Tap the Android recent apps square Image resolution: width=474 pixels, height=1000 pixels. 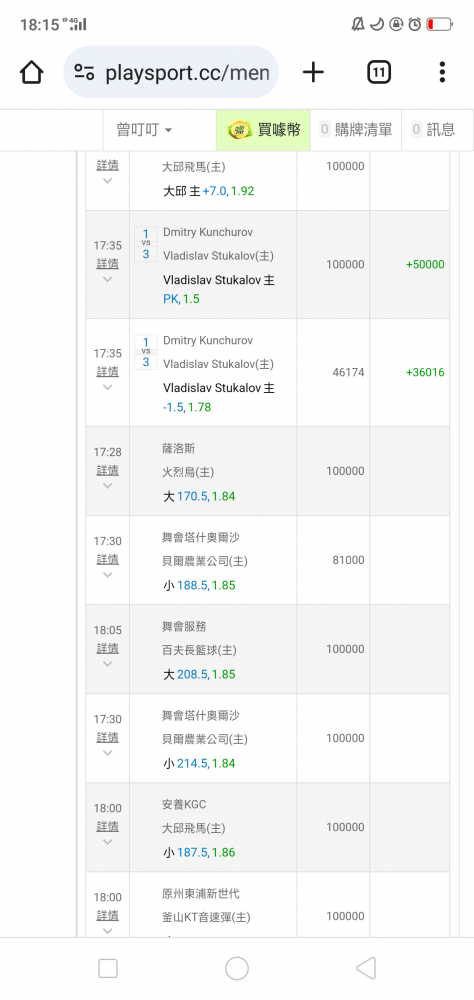108,968
